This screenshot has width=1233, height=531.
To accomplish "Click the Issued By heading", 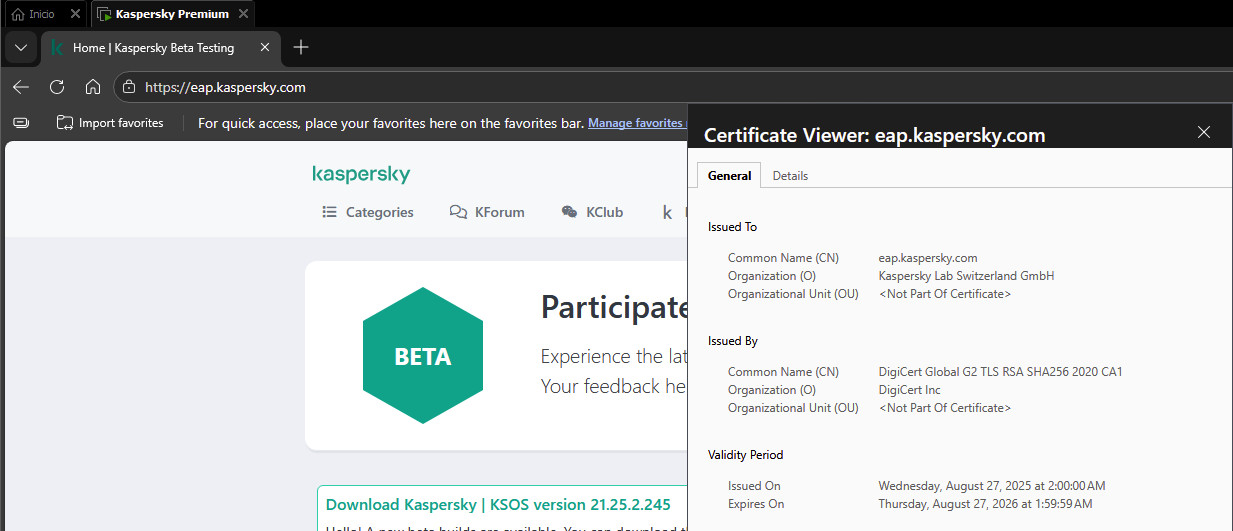I will pos(733,341).
